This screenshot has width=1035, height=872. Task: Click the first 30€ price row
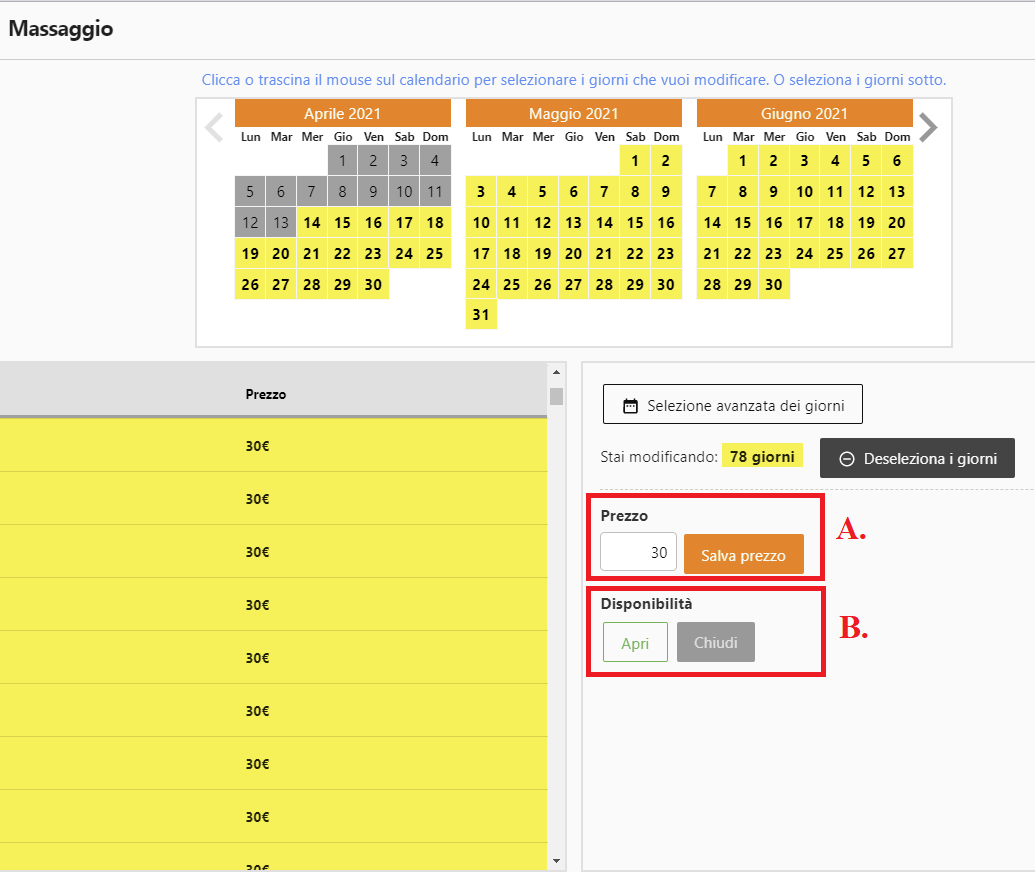(x=273, y=446)
